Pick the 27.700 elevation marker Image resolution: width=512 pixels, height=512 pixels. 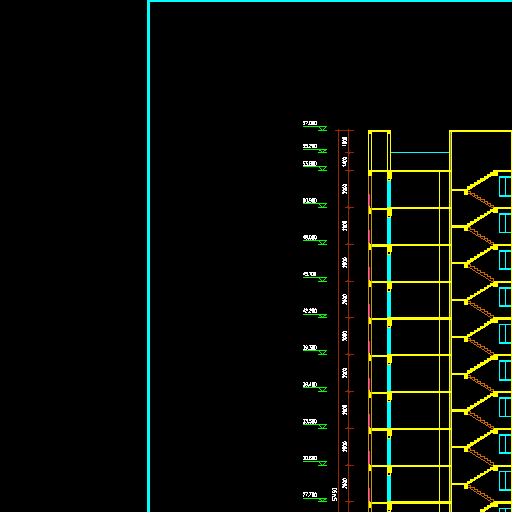point(315,497)
